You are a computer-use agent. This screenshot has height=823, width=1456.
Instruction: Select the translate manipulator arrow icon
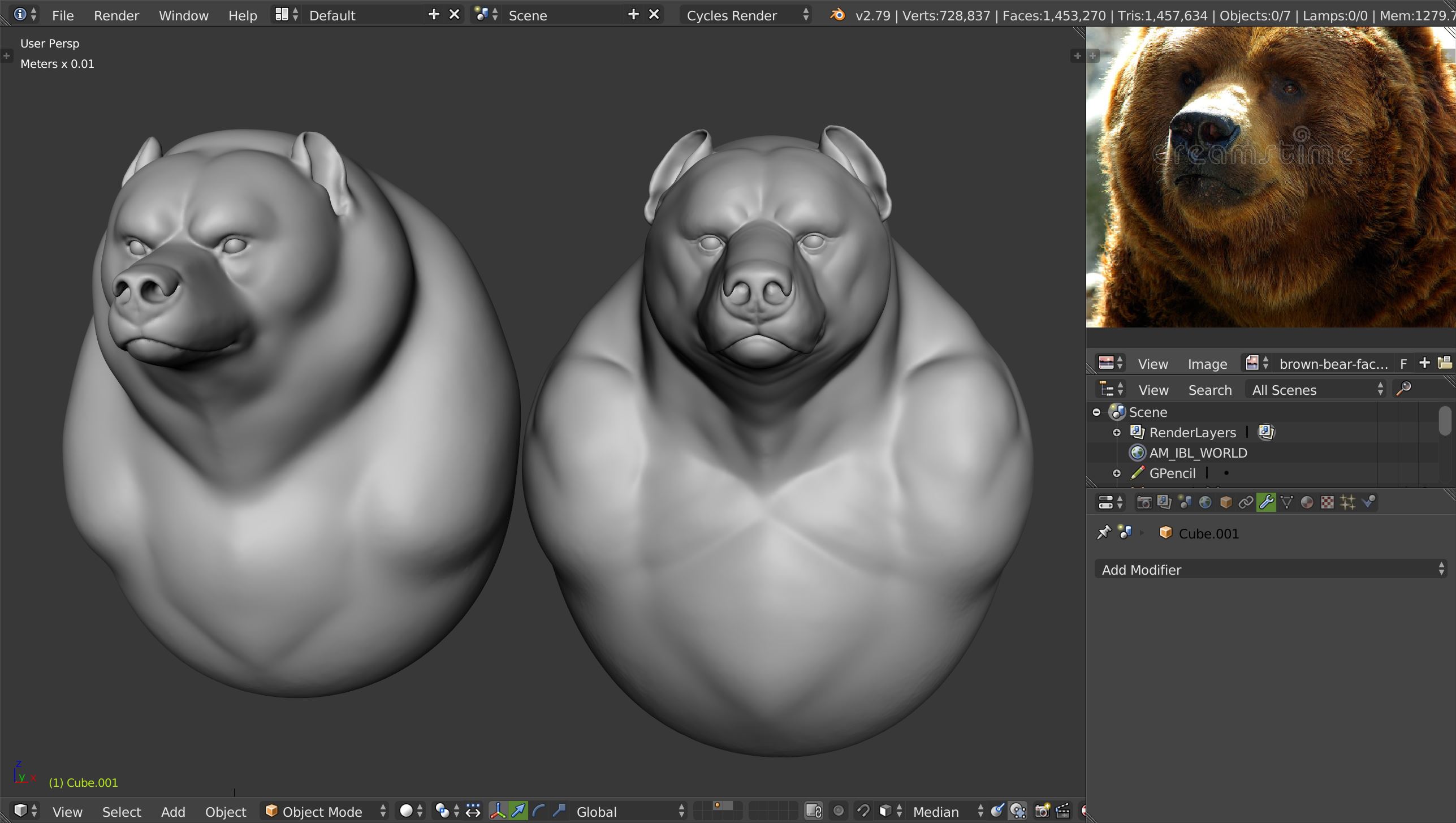pyautogui.click(x=518, y=811)
